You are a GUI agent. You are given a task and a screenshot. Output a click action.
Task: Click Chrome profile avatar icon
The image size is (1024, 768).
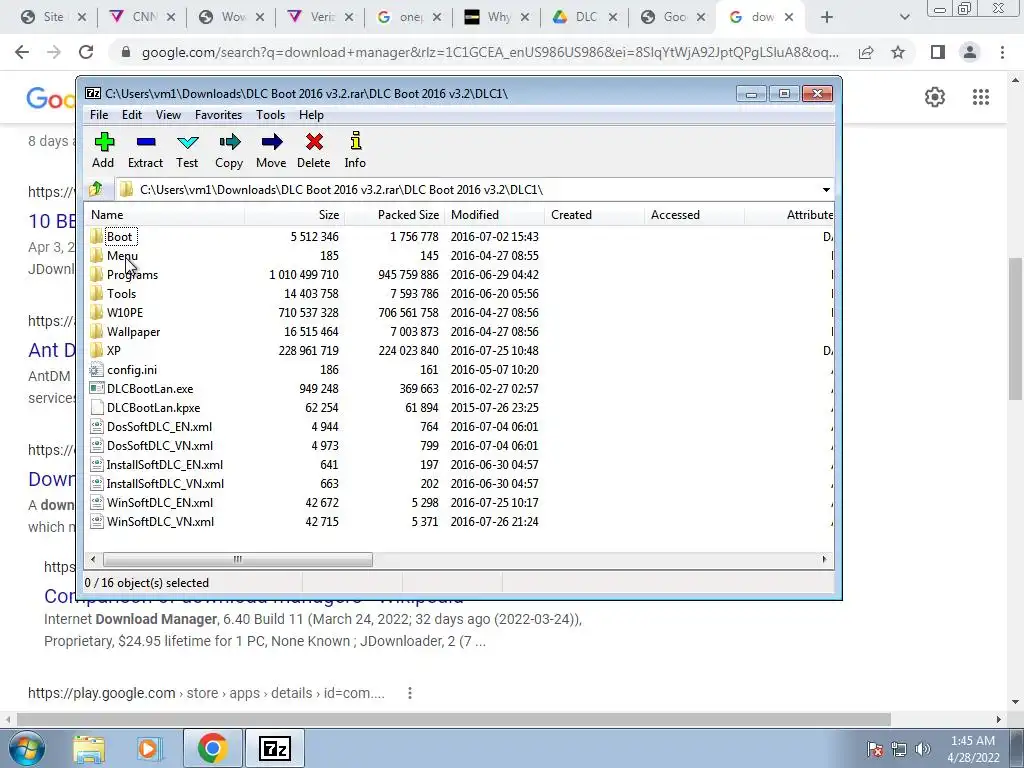pyautogui.click(x=970, y=52)
